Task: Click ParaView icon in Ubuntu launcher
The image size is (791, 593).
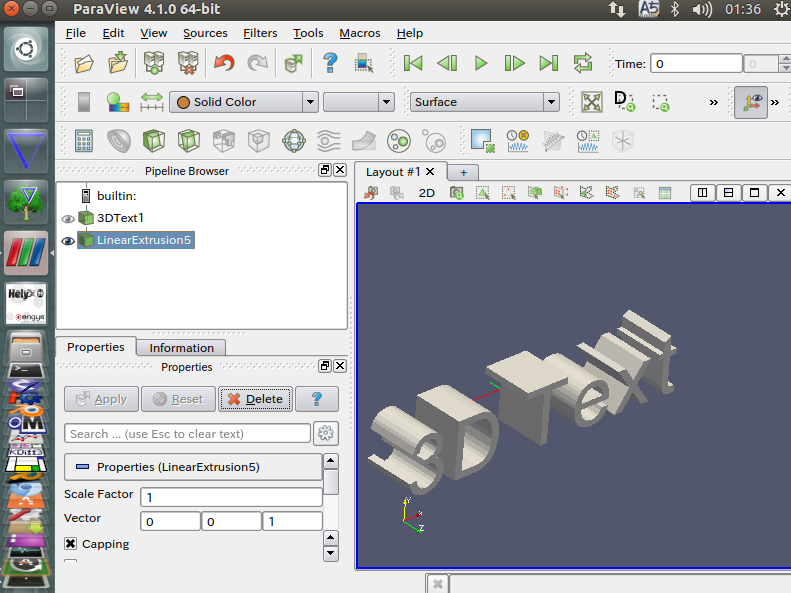Action: point(26,253)
